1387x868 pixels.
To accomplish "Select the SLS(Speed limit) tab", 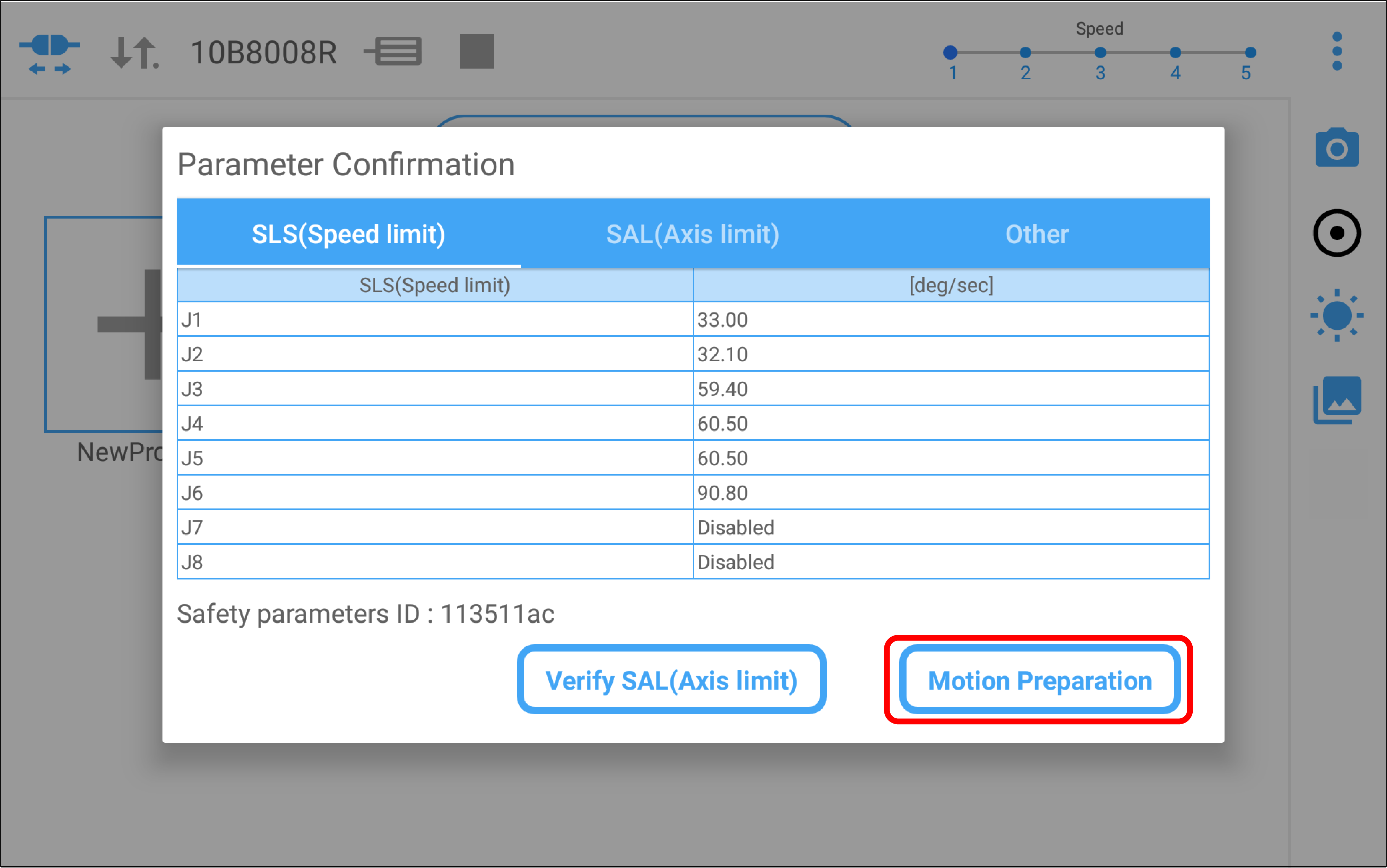I will [348, 234].
